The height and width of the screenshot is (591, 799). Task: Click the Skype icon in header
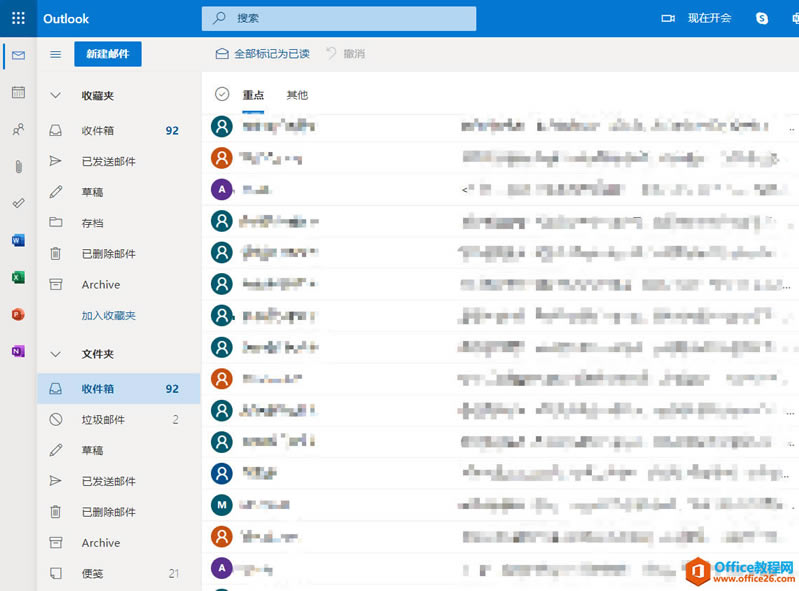coord(762,18)
